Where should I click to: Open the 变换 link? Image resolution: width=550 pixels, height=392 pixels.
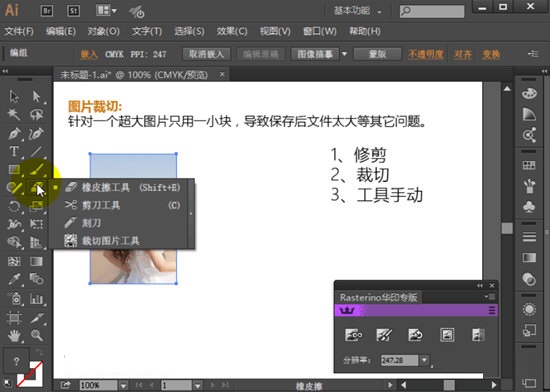click(491, 54)
